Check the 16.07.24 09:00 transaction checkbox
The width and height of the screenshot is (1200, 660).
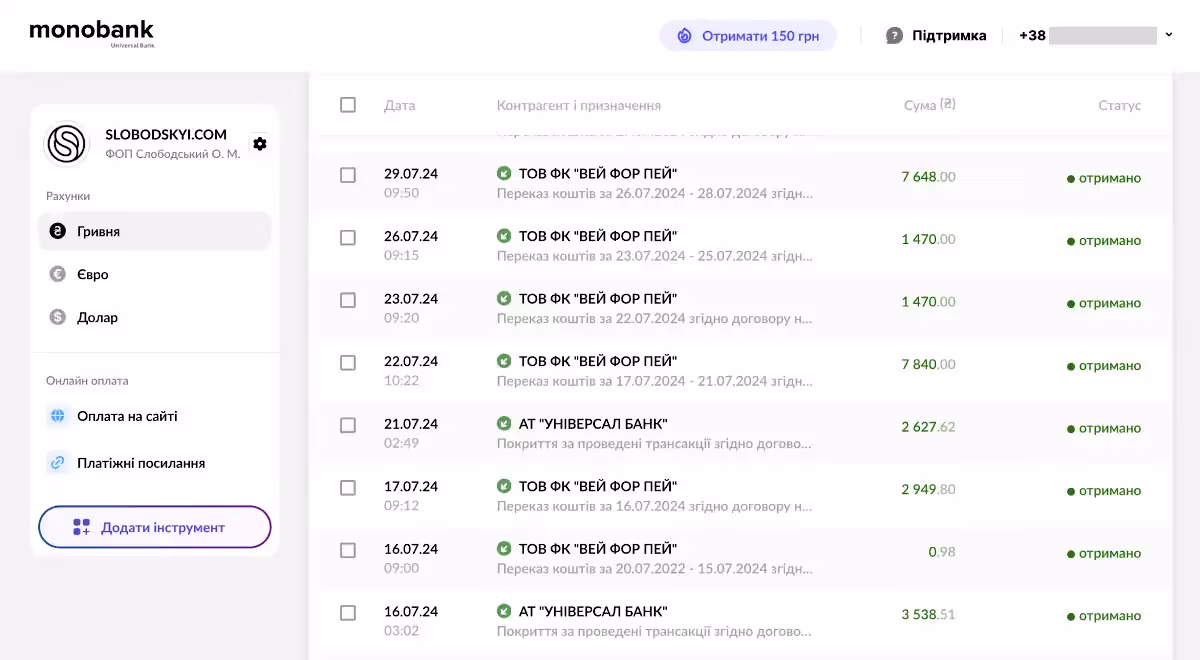(348, 550)
